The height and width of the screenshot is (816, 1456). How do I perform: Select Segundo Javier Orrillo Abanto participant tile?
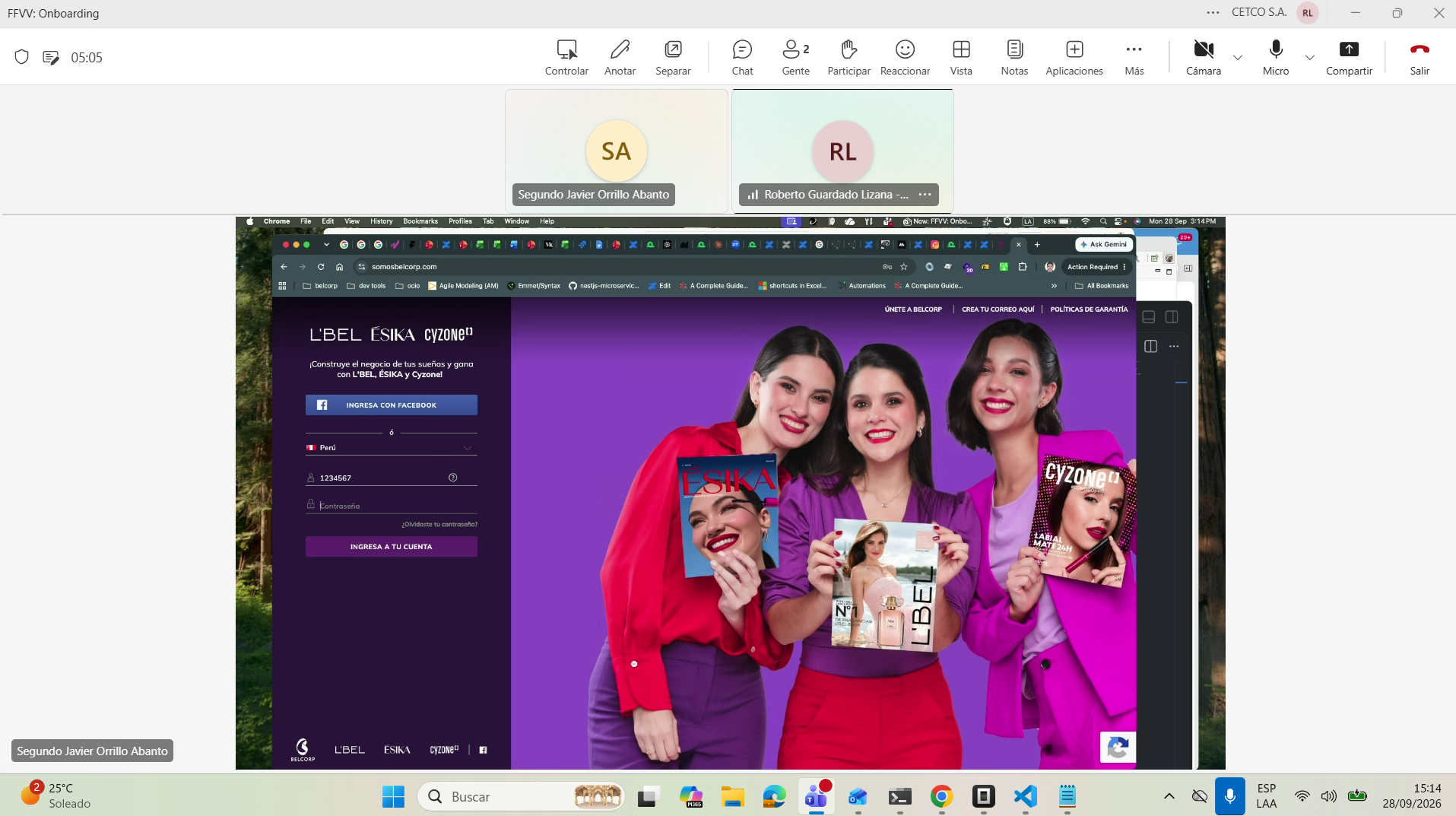click(617, 151)
